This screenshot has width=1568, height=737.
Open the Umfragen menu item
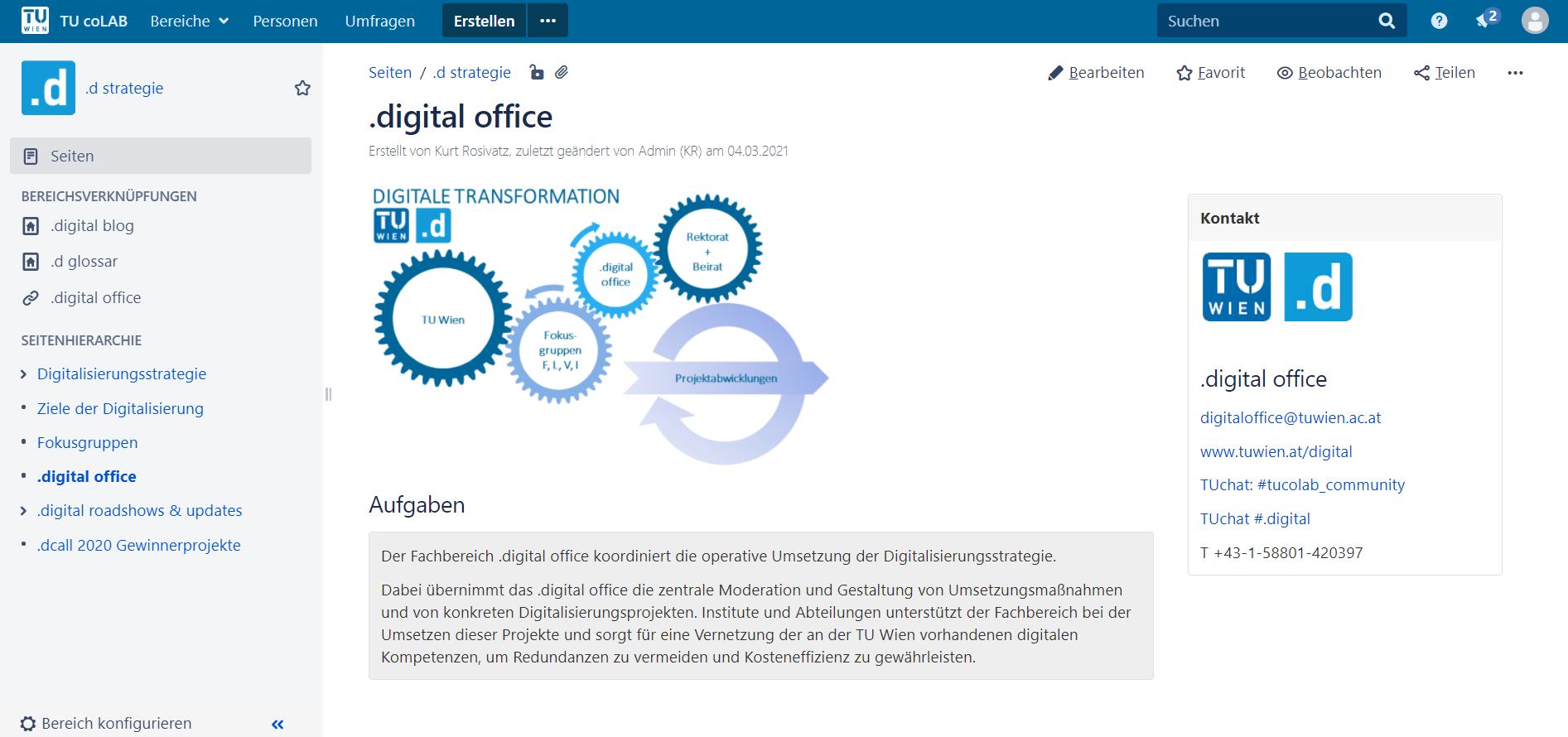pyautogui.click(x=380, y=21)
